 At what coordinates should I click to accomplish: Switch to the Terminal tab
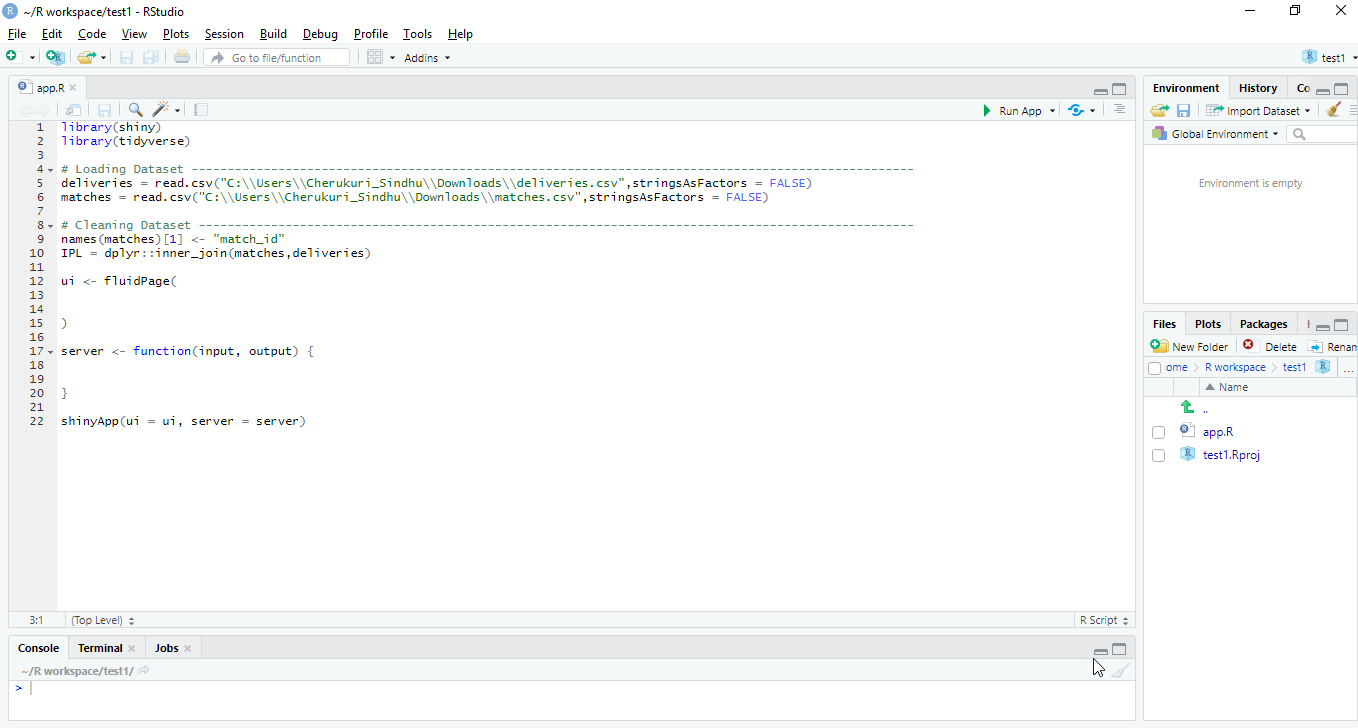(100, 648)
